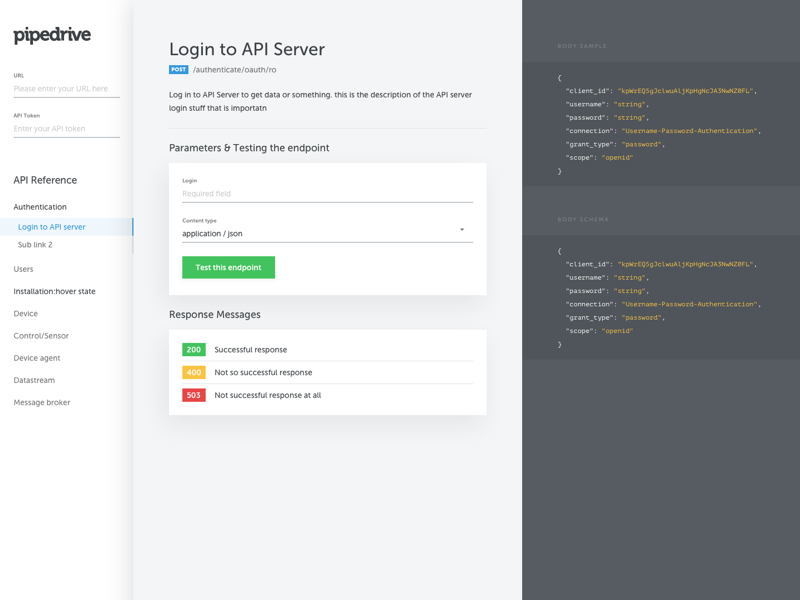
Task: Select Datastream in sidebar
Action: tap(34, 380)
